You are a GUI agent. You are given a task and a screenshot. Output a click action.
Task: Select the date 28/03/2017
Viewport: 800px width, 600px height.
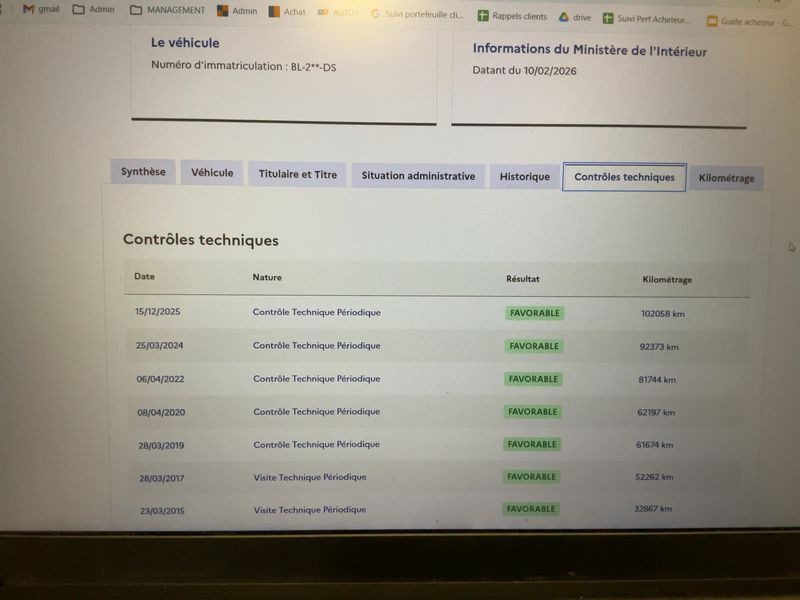(162, 479)
